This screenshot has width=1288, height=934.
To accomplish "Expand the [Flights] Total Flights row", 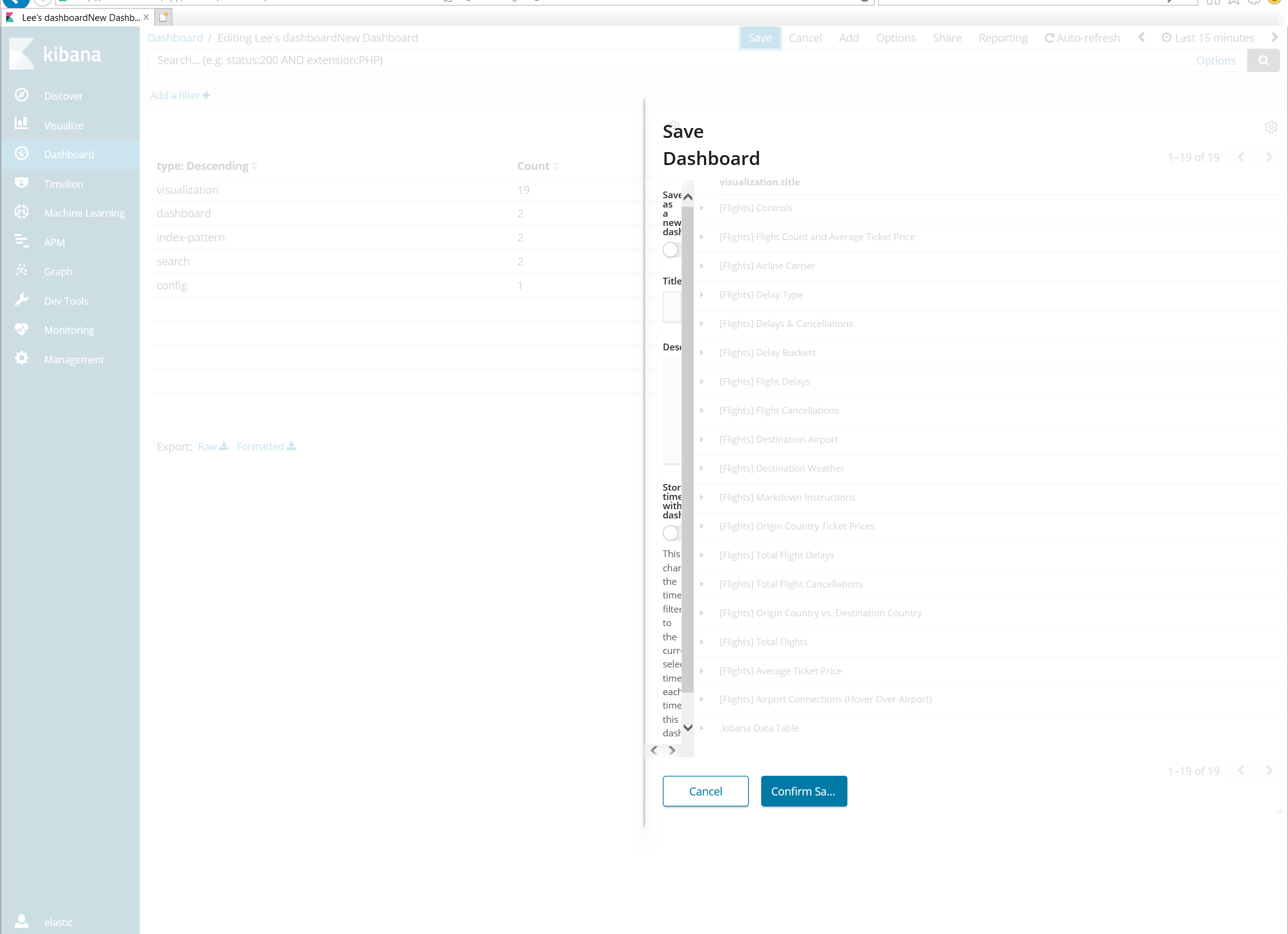I will click(702, 642).
